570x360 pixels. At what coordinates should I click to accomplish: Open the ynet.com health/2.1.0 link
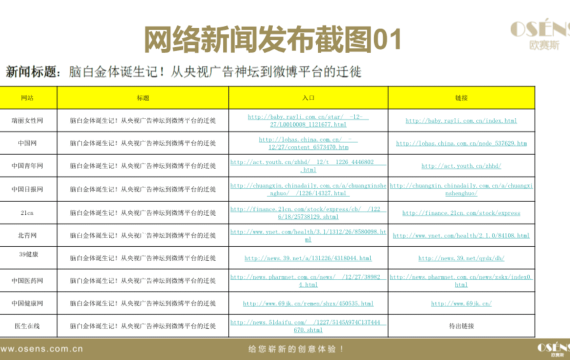461,236
